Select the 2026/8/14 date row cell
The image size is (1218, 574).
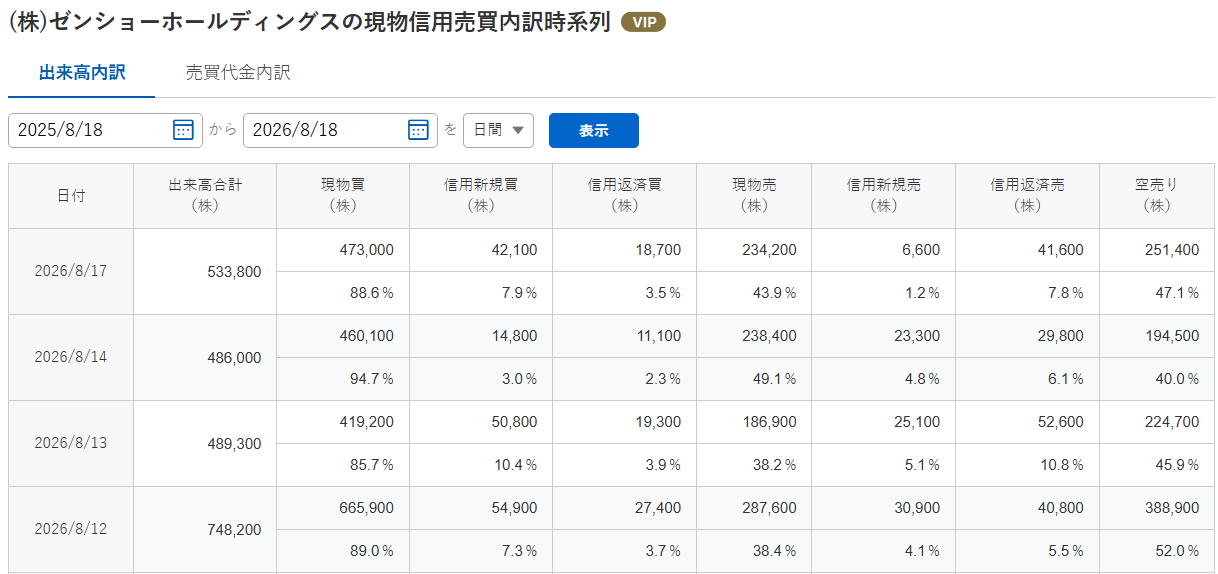coord(71,358)
